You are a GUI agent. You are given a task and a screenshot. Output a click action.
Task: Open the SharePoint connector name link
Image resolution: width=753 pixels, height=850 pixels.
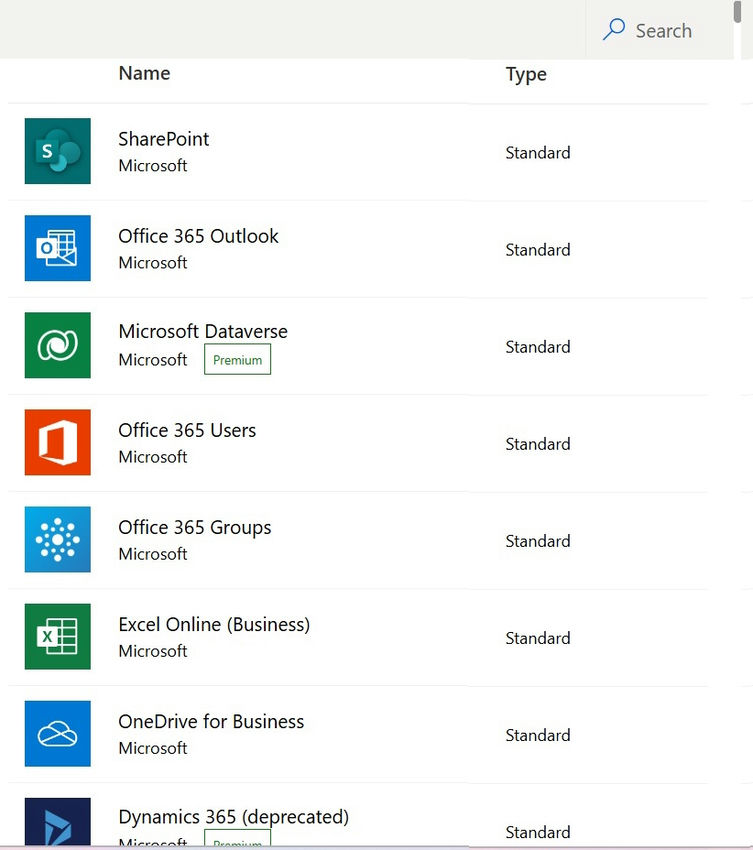click(164, 139)
